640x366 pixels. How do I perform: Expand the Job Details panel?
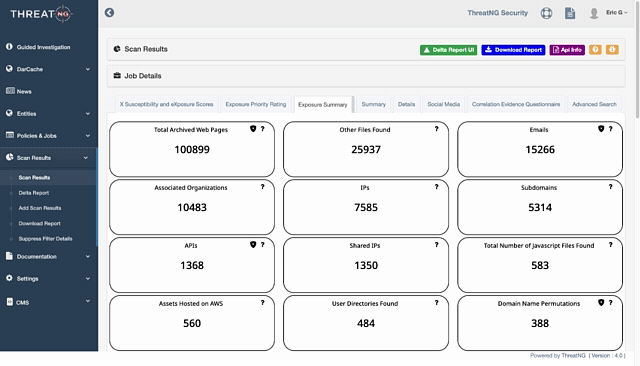(x=366, y=76)
